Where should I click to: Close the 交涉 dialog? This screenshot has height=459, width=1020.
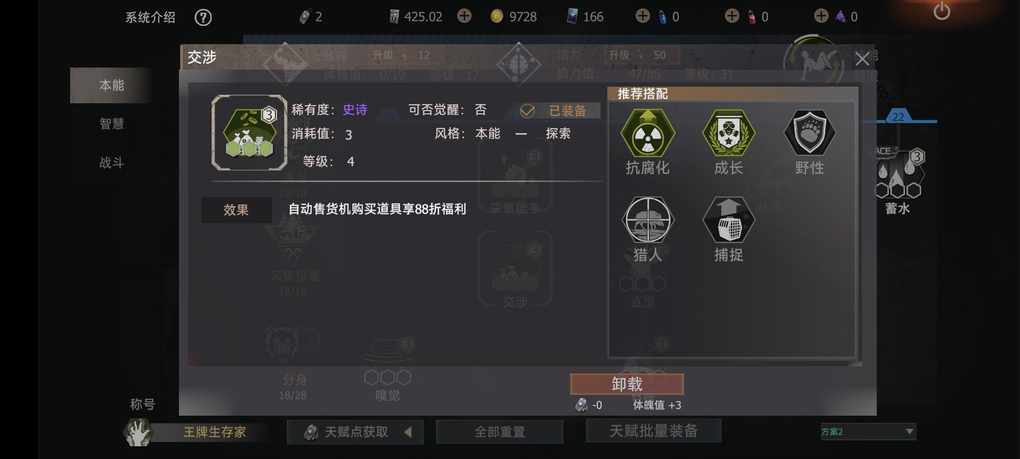pos(862,59)
